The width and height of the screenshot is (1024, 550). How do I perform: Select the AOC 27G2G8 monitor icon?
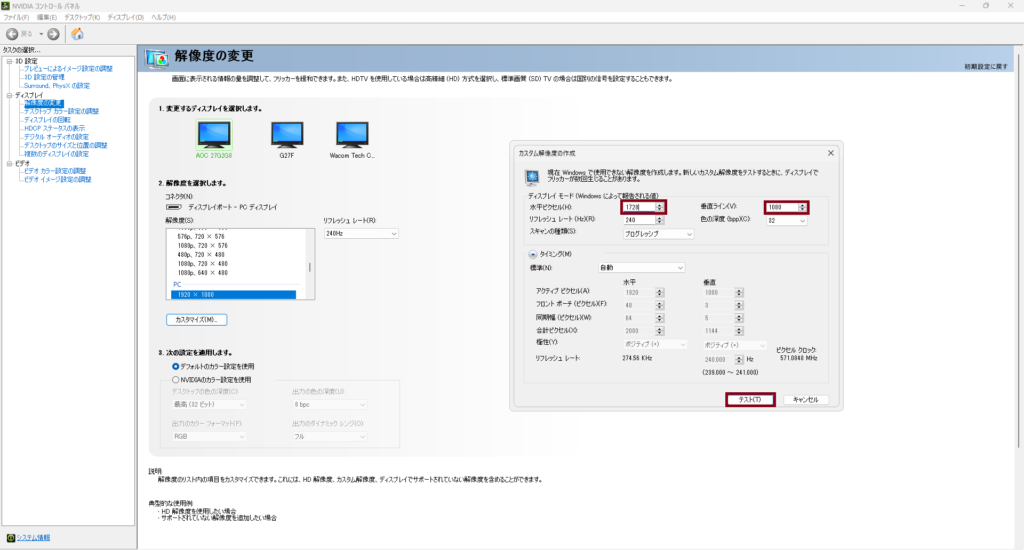214,134
